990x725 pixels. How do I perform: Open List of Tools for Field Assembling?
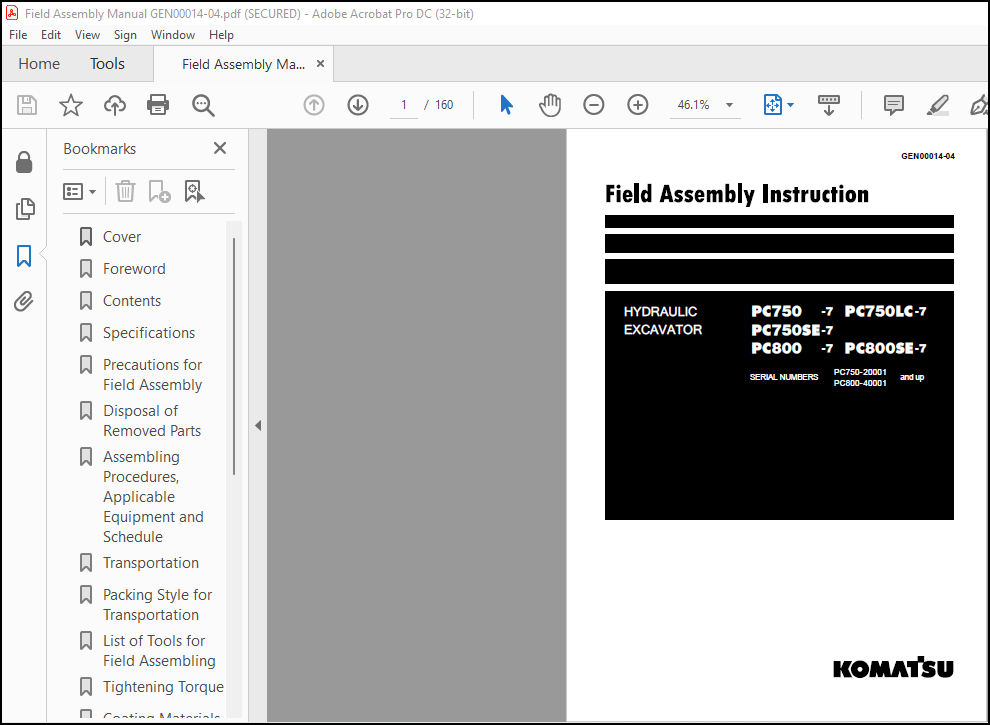pos(159,651)
